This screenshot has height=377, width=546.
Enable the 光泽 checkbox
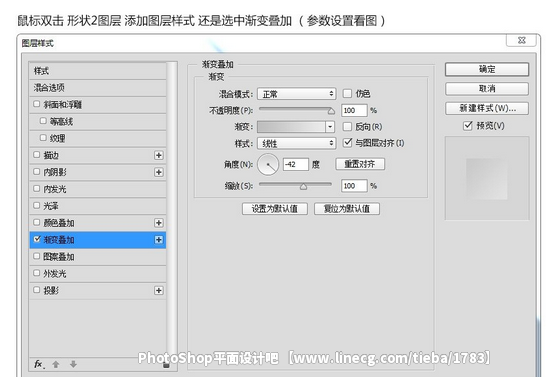37,205
